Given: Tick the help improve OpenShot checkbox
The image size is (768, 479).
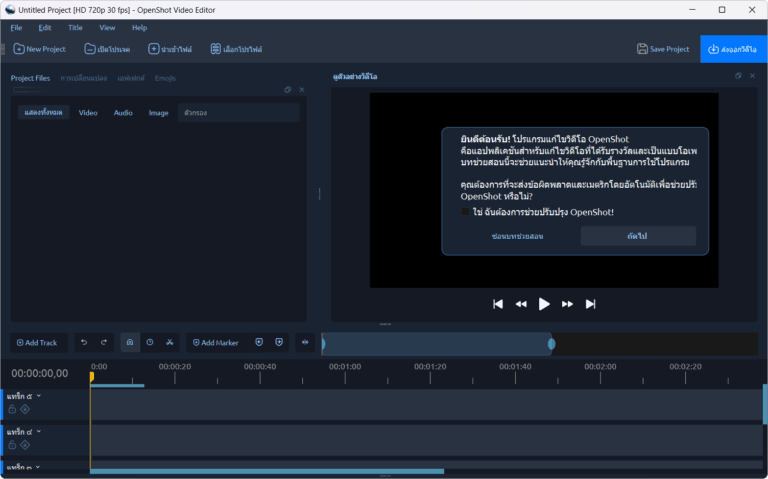Looking at the screenshot, I should [x=465, y=212].
